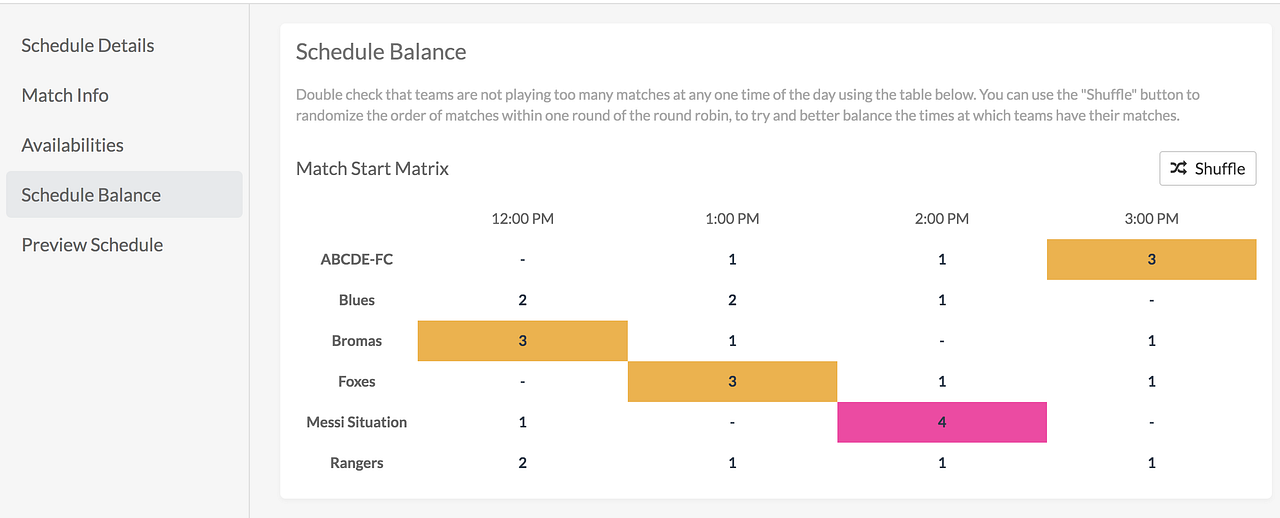
Task: Click the Rangers team row label
Action: 357,463
